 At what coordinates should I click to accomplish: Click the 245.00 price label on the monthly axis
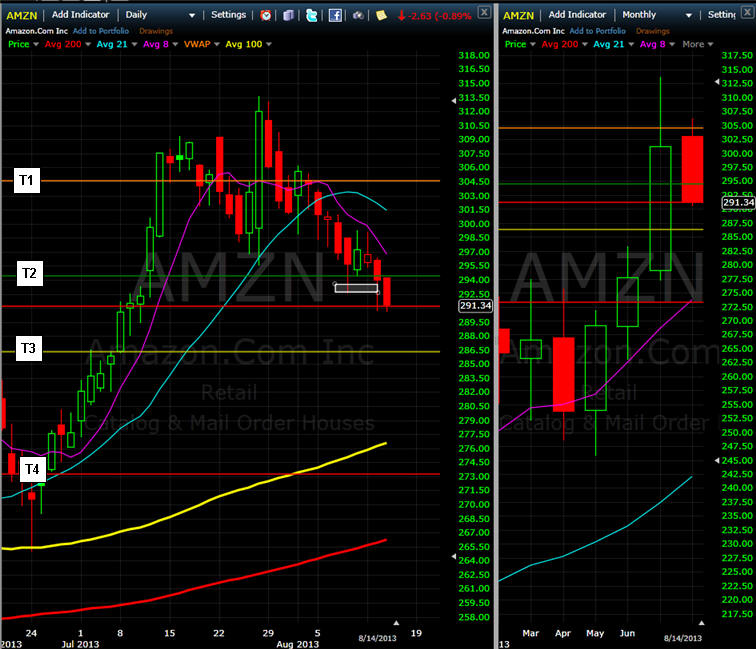point(737,460)
